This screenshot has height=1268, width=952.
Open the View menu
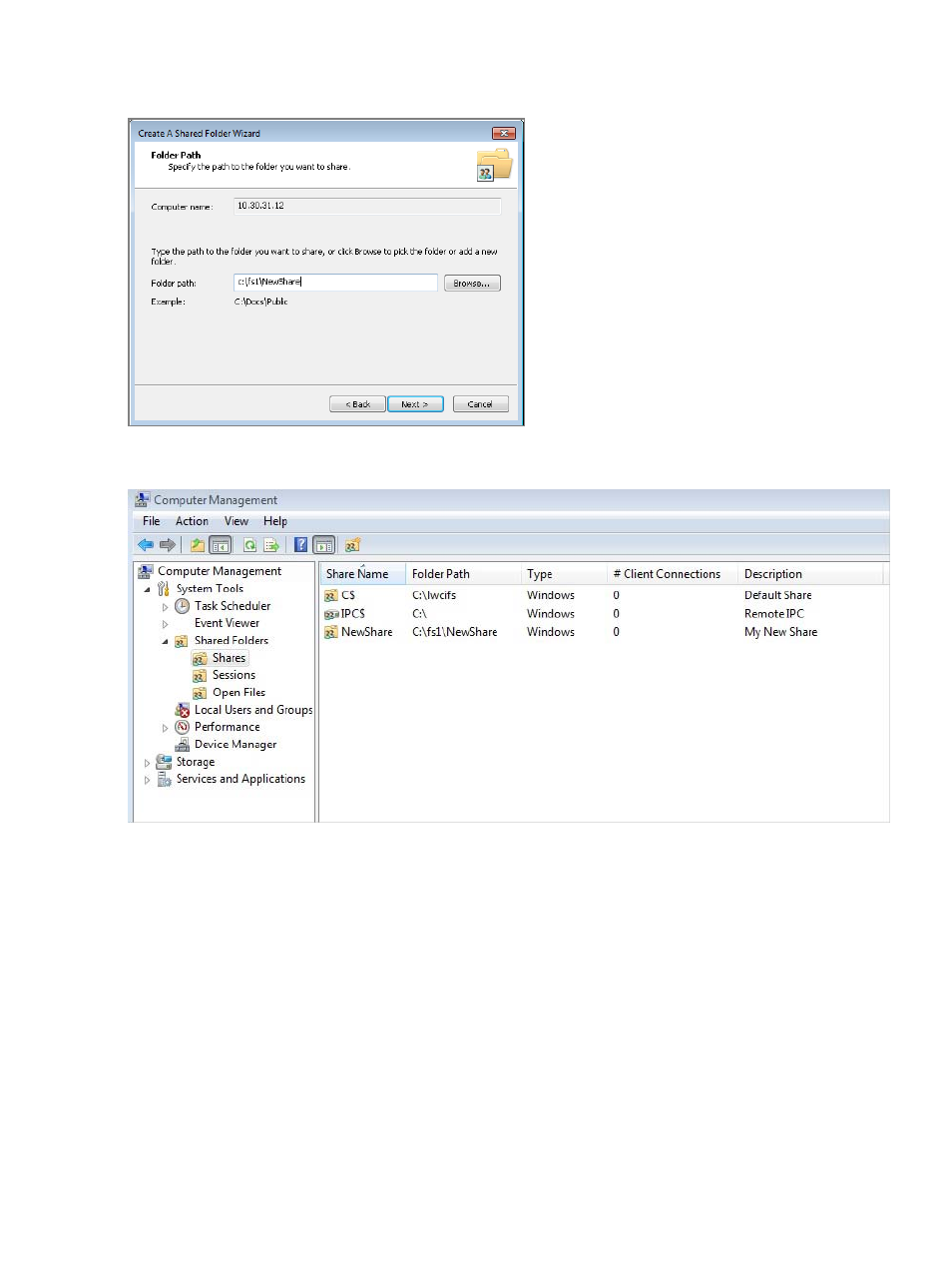237,521
